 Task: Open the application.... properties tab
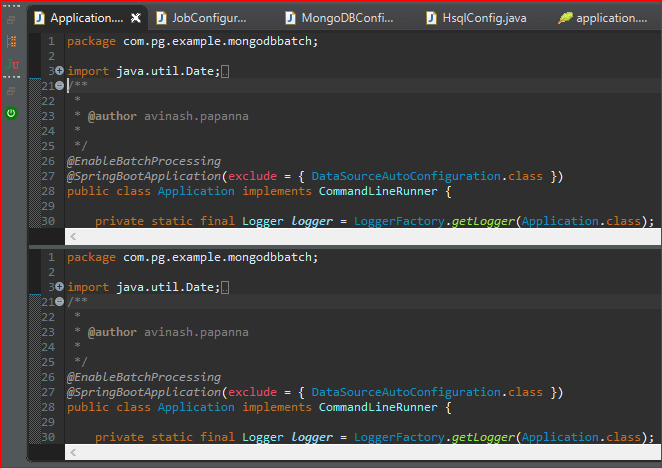(x=602, y=18)
